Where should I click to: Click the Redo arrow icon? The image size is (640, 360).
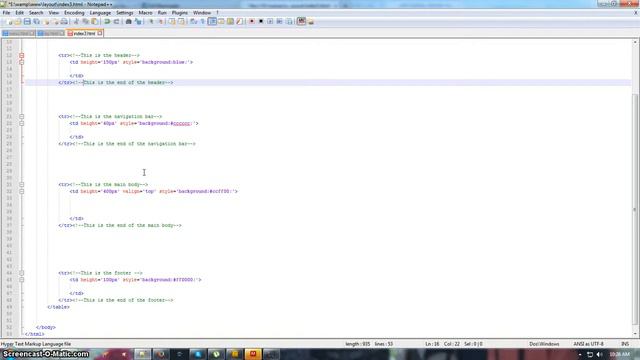(x=116, y=22)
